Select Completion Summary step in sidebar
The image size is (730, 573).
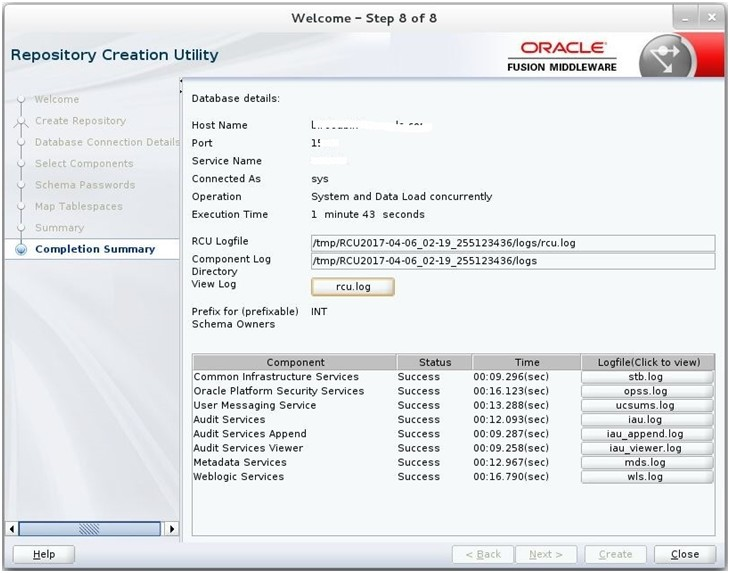click(x=95, y=249)
